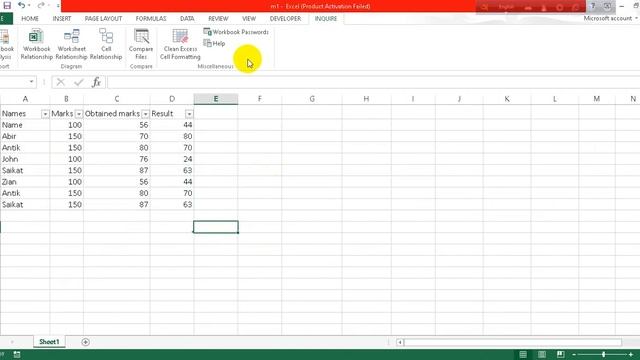Select the Names header cell
Image resolution: width=640 pixels, height=360 pixels.
(25, 113)
